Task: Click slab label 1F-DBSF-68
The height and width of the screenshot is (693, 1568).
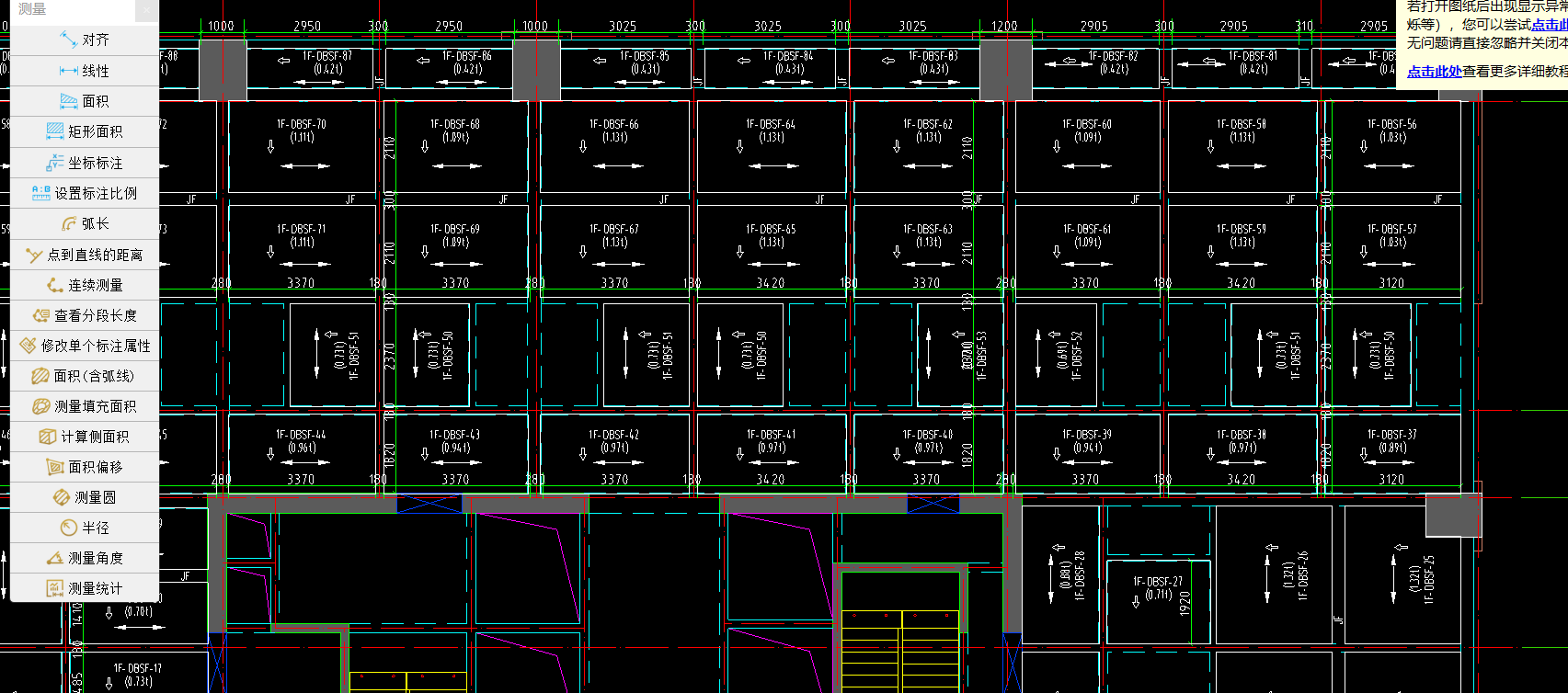Action: point(455,124)
